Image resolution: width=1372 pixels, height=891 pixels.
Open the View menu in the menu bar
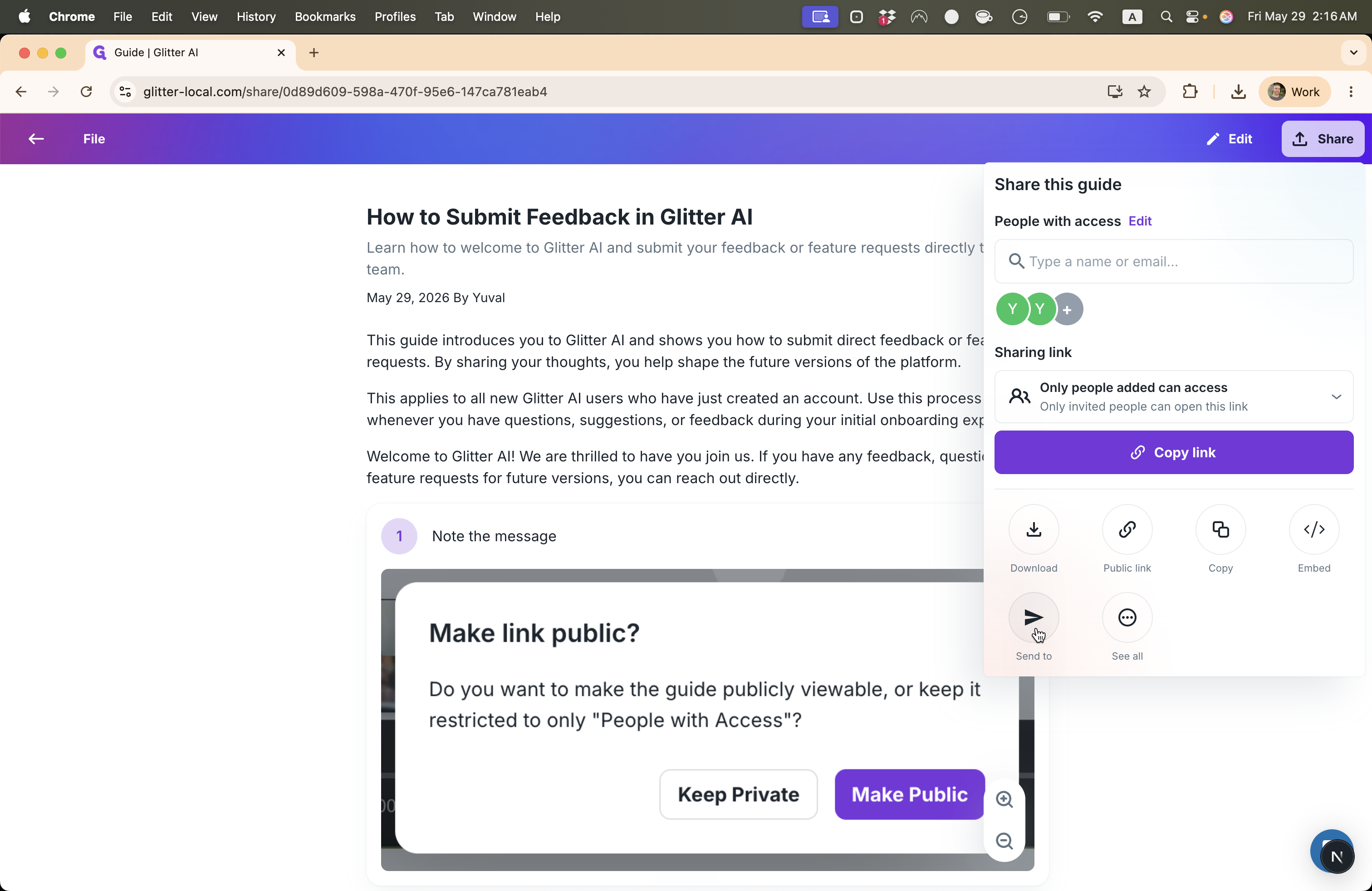[204, 17]
